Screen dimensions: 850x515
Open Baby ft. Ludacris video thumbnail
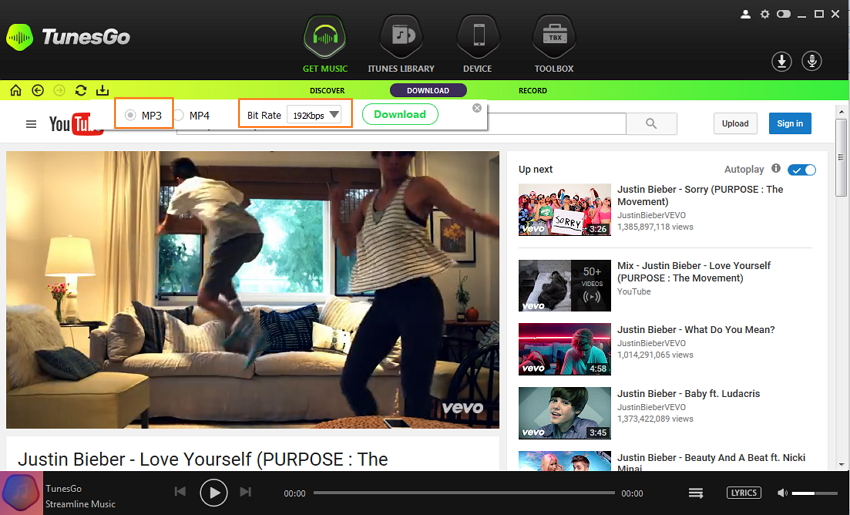point(564,413)
